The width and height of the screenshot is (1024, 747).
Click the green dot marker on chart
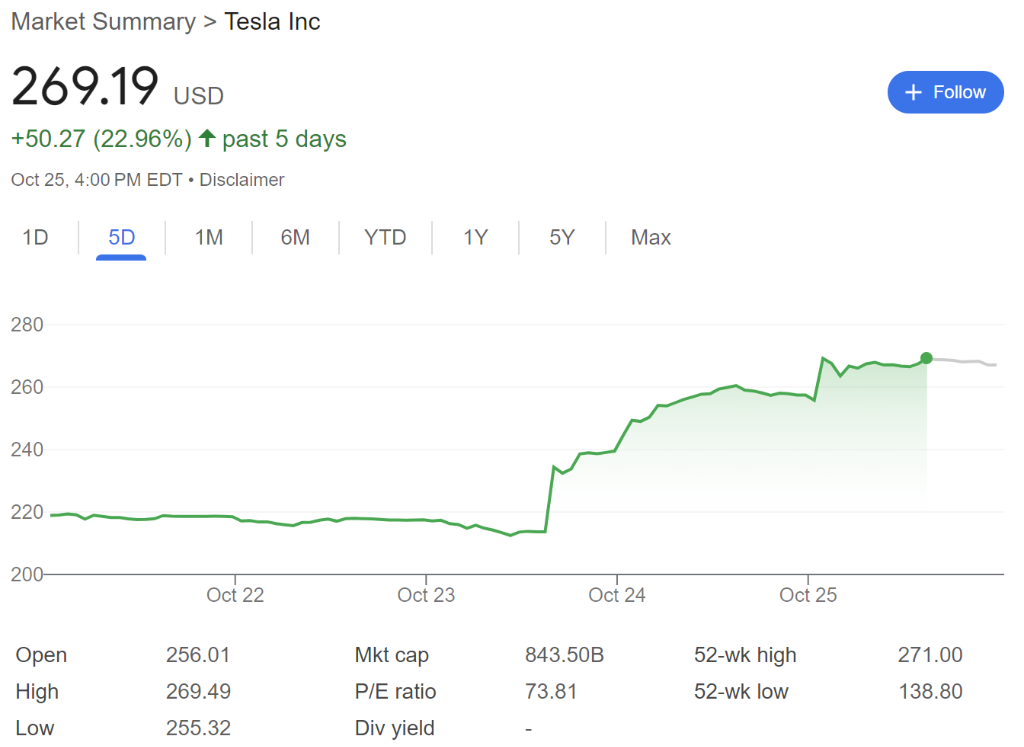point(926,358)
